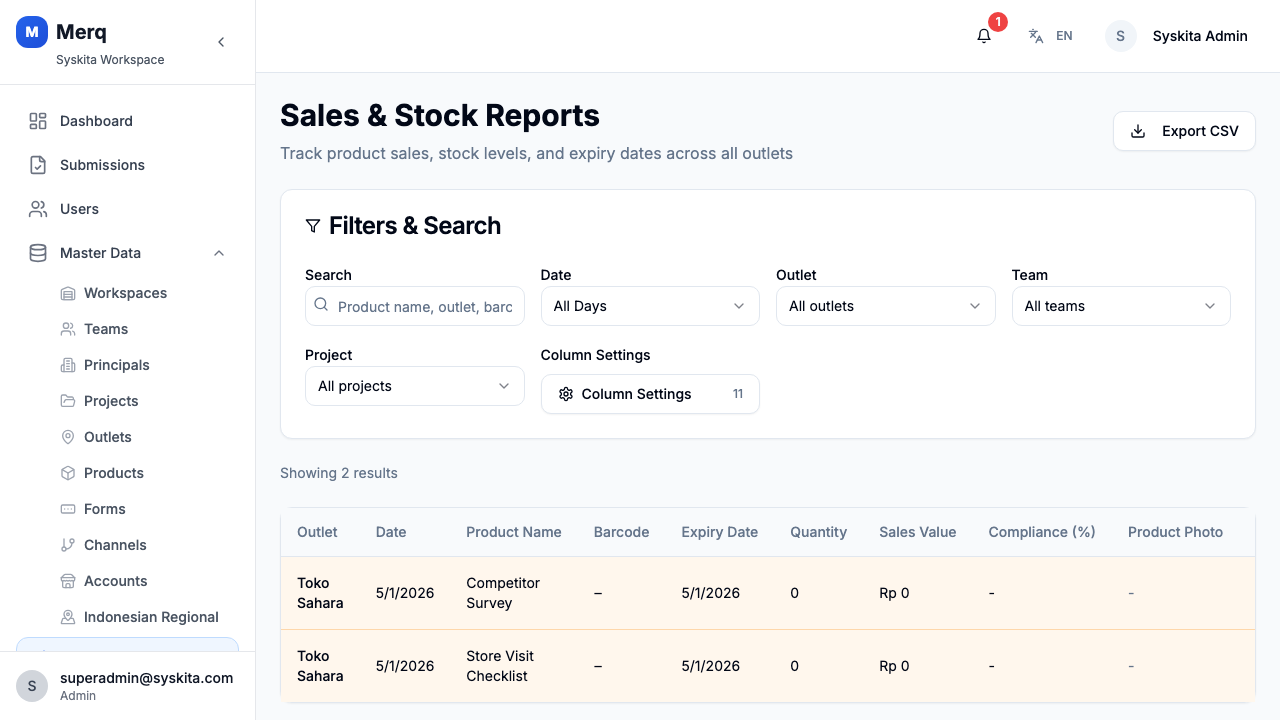Image resolution: width=1280 pixels, height=720 pixels.
Task: Click superadmin@syskita.com account text
Action: [x=146, y=678]
